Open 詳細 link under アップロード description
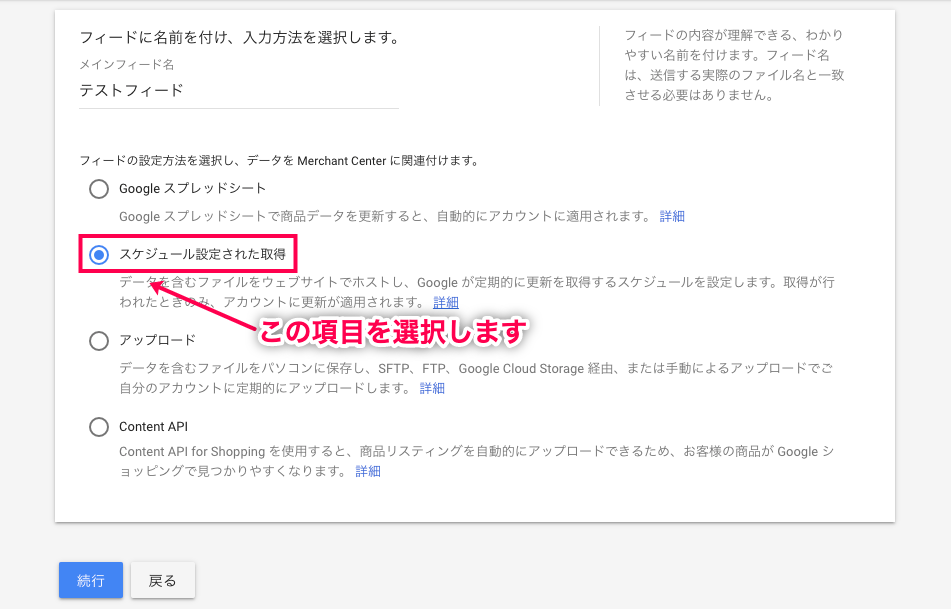951x609 pixels. [x=432, y=388]
